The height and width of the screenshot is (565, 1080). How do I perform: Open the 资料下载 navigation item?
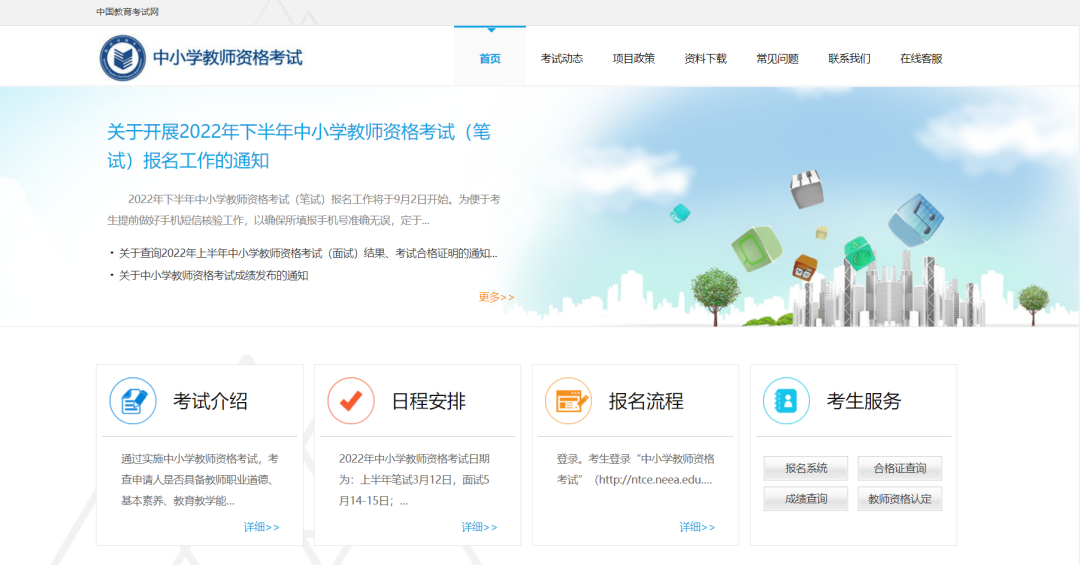pos(706,58)
